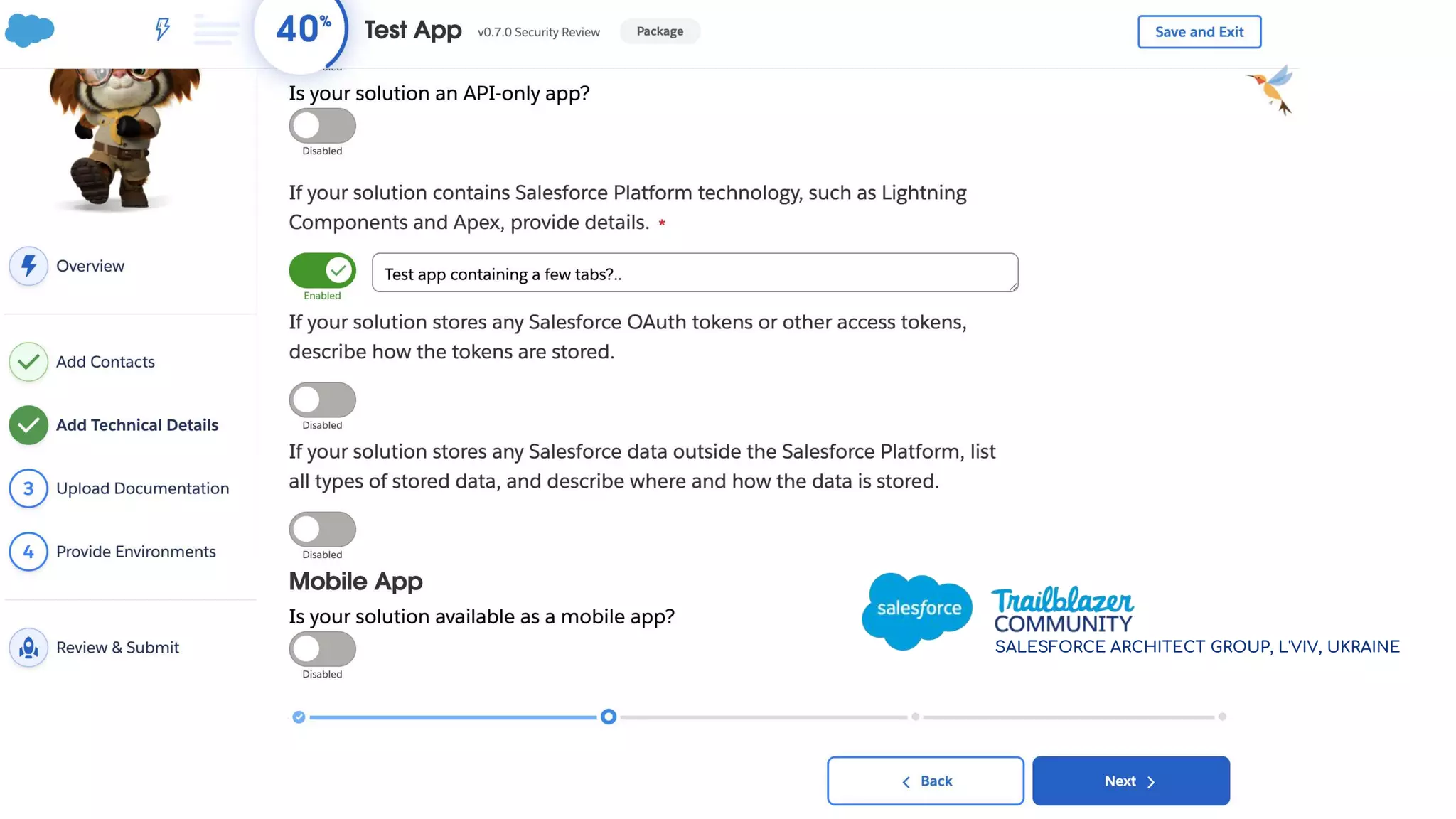Select Add Technical Details step

137,425
